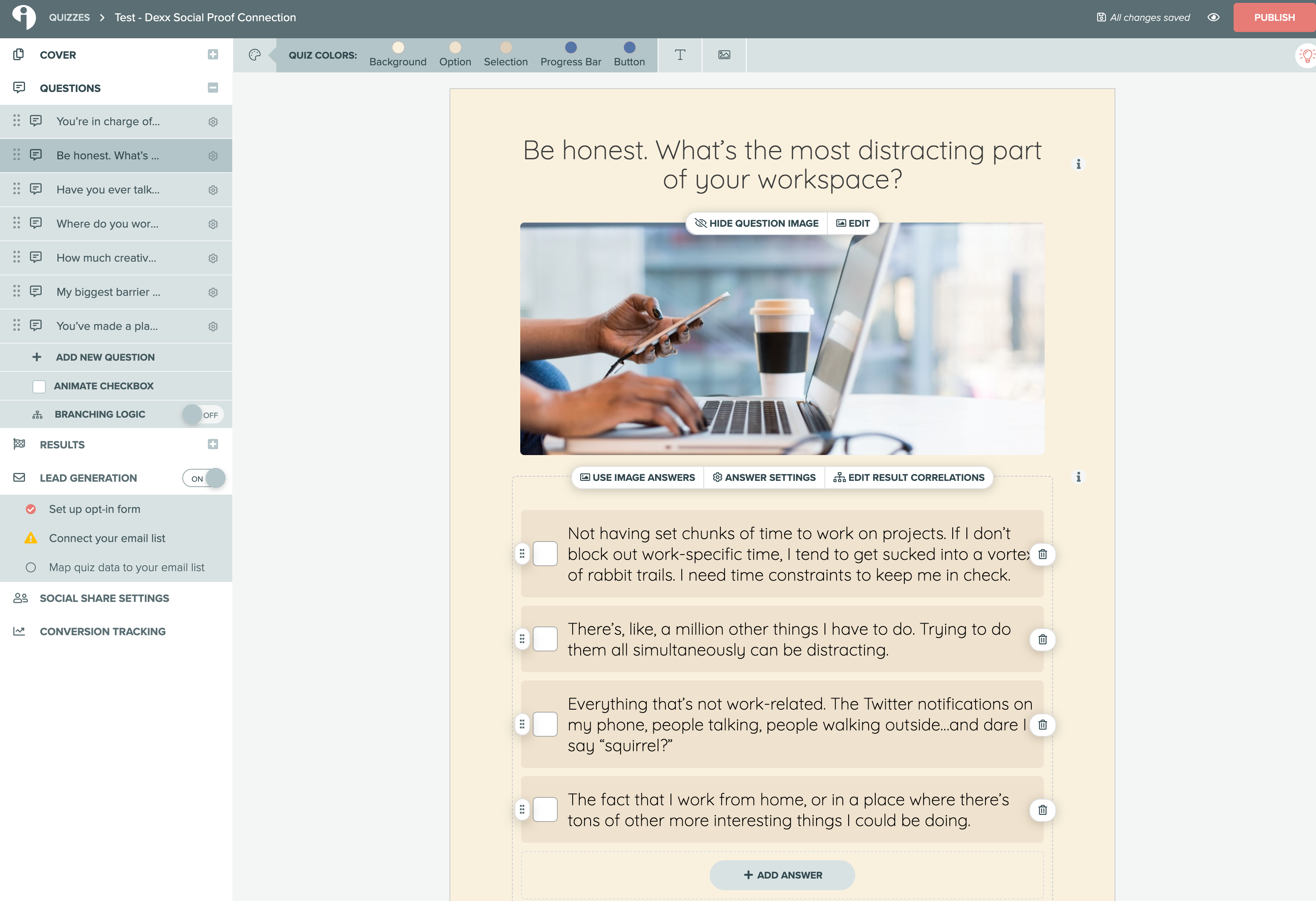Change the Progress Bar color swatch

coord(570,47)
